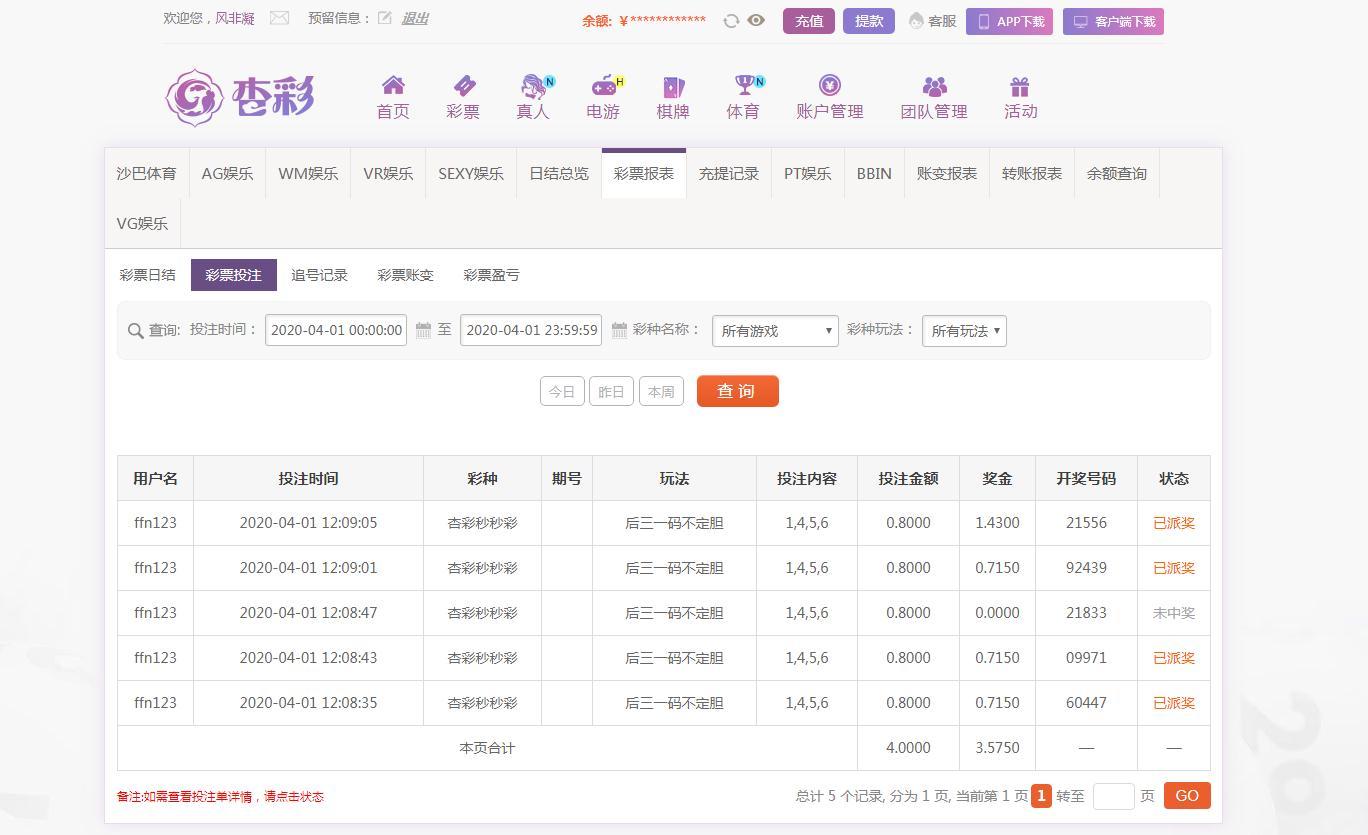Select the 彩票盈亏 sub-tab
Image resolution: width=1368 pixels, height=835 pixels.
[491, 275]
